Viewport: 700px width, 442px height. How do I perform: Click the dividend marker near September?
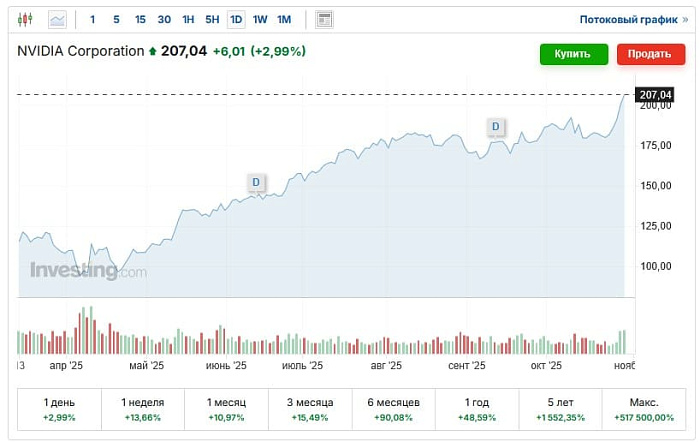[x=496, y=126]
